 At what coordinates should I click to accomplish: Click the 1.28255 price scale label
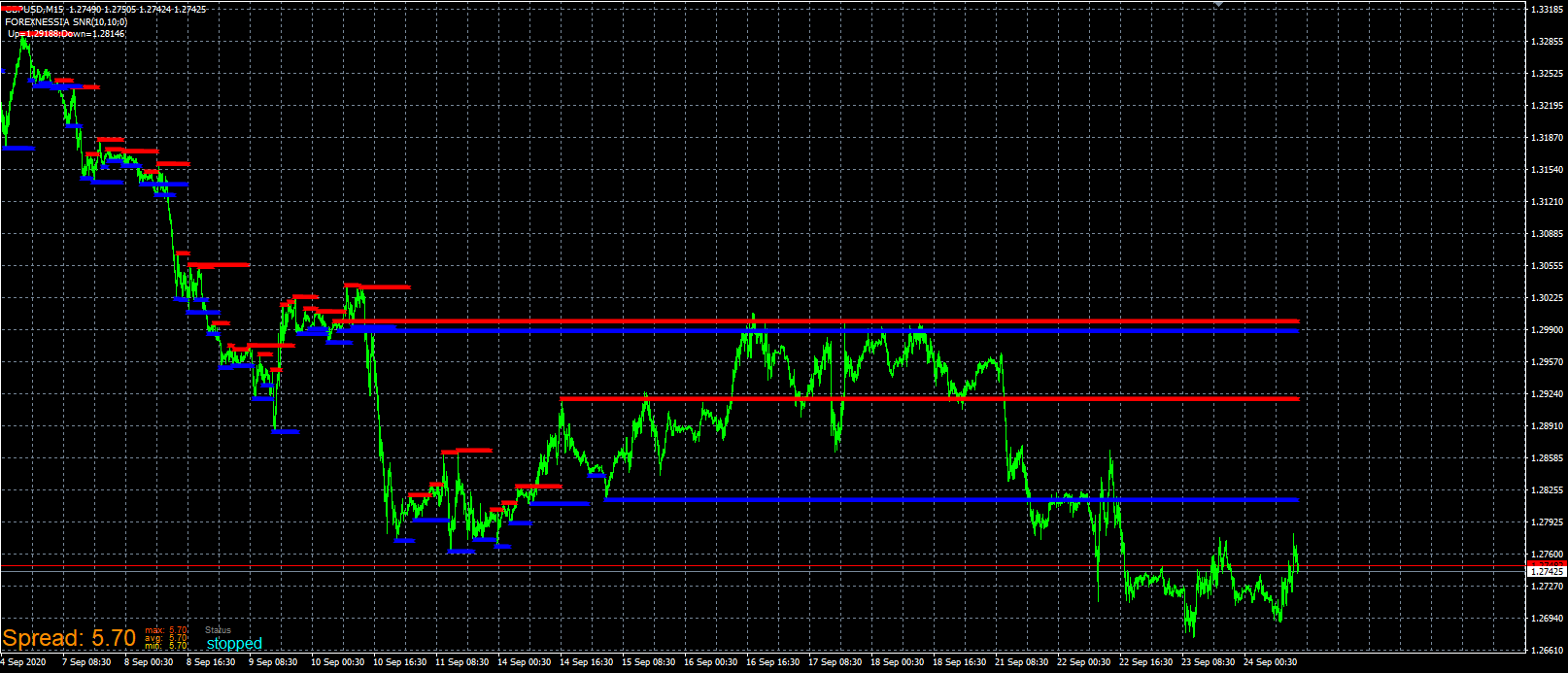1547,490
